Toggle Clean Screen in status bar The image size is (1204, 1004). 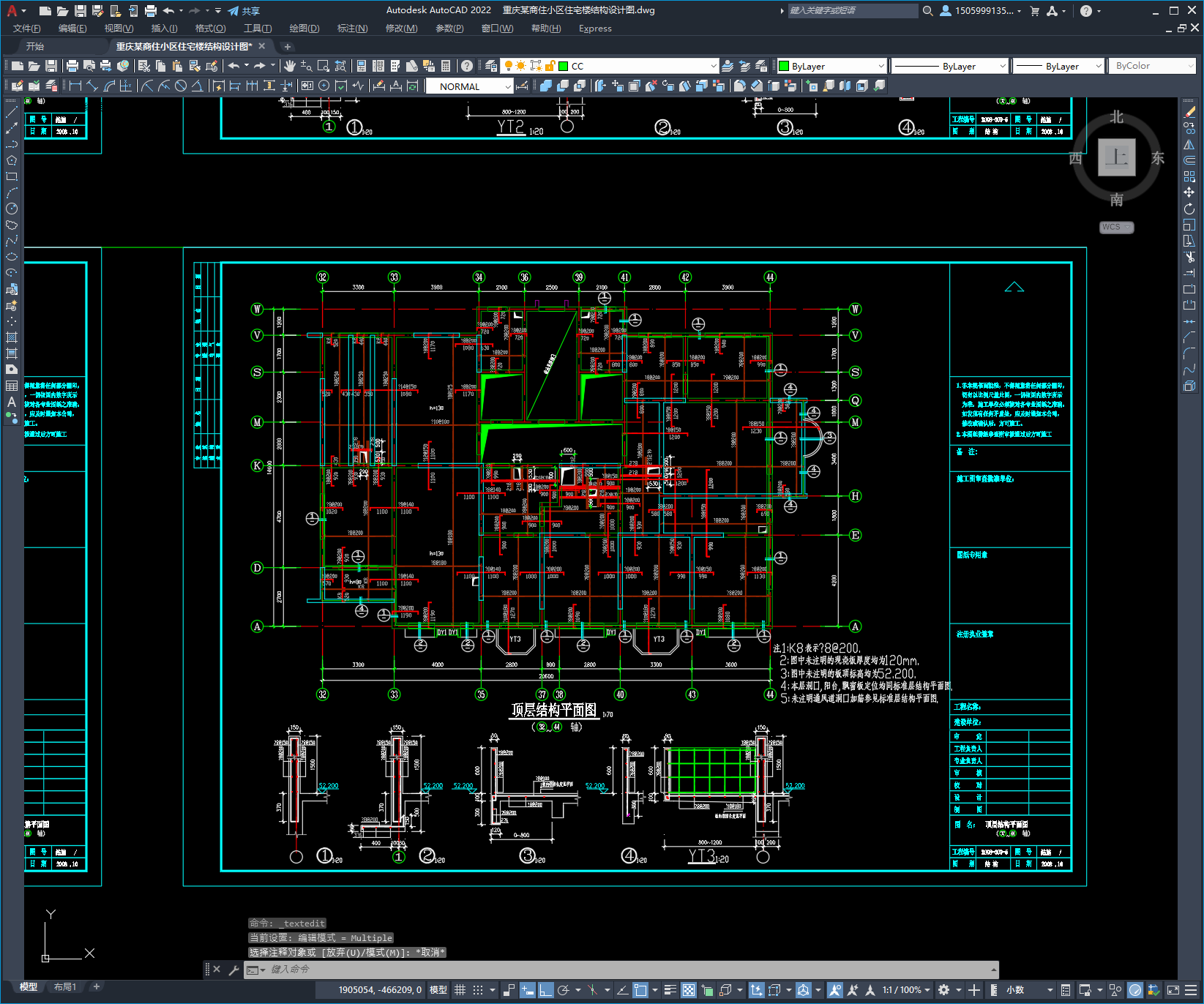point(1173,990)
